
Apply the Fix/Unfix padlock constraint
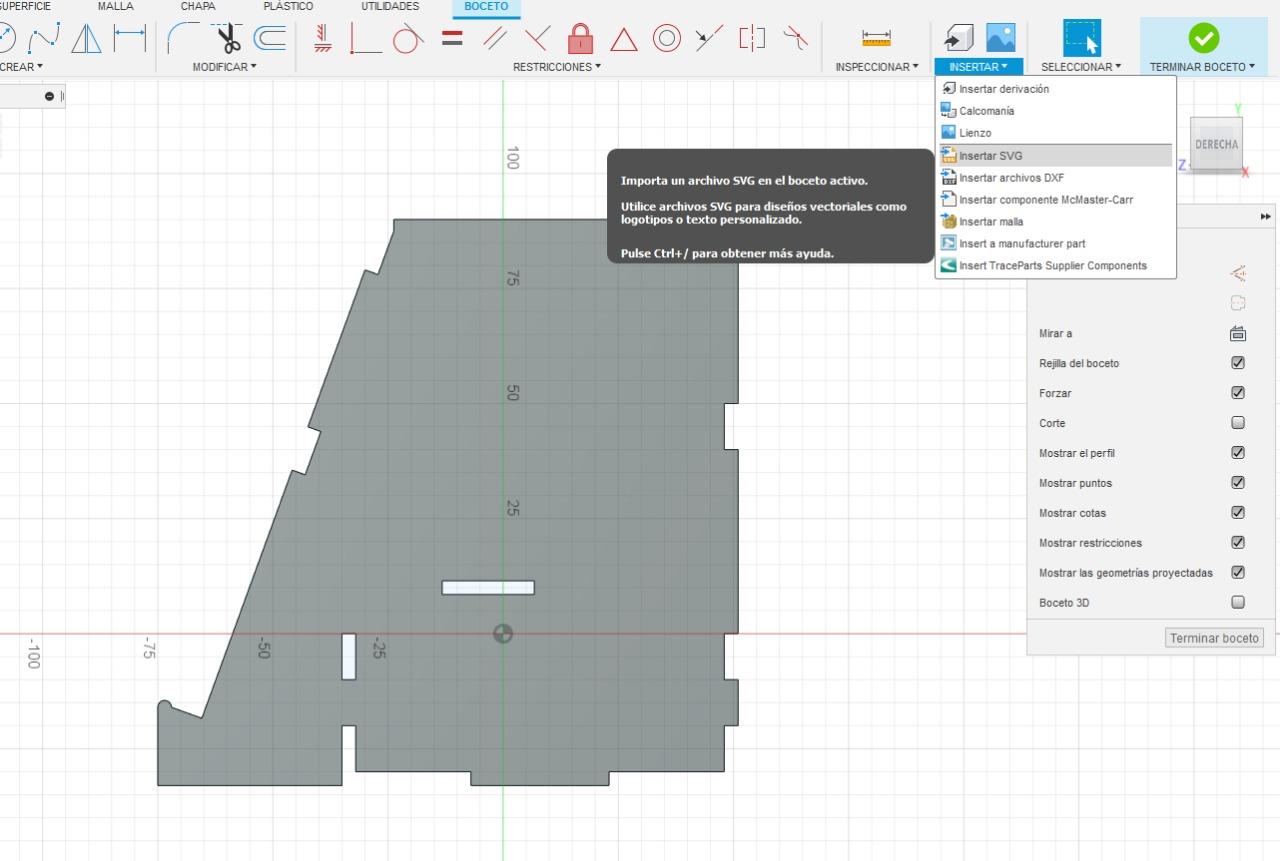click(580, 39)
